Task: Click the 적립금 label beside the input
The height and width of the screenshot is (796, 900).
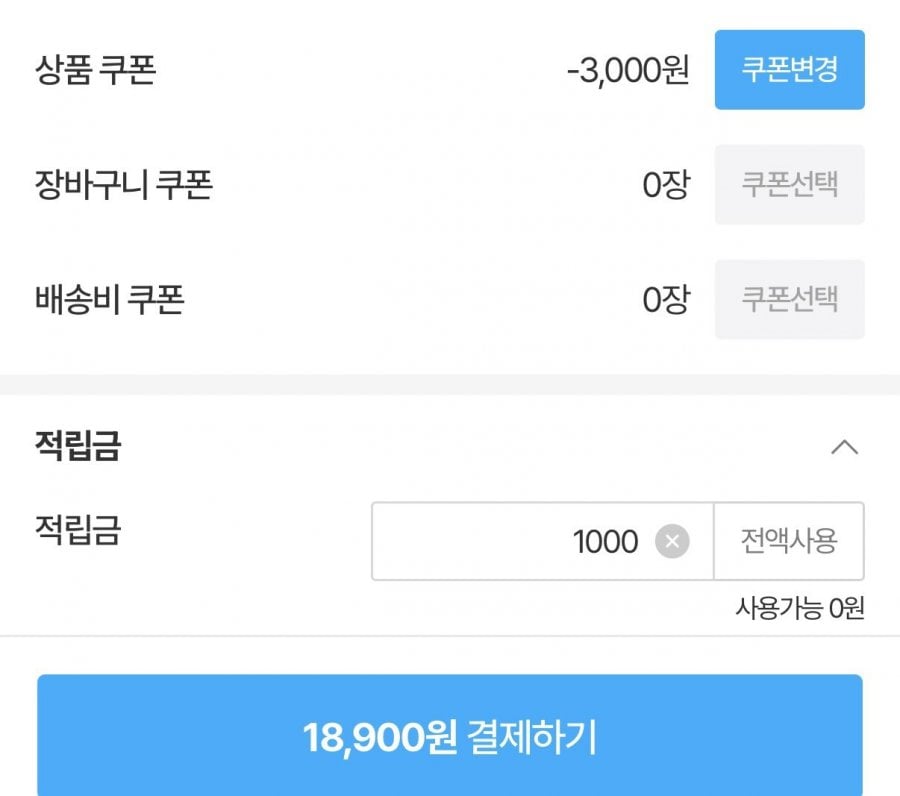Action: pyautogui.click(x=78, y=530)
